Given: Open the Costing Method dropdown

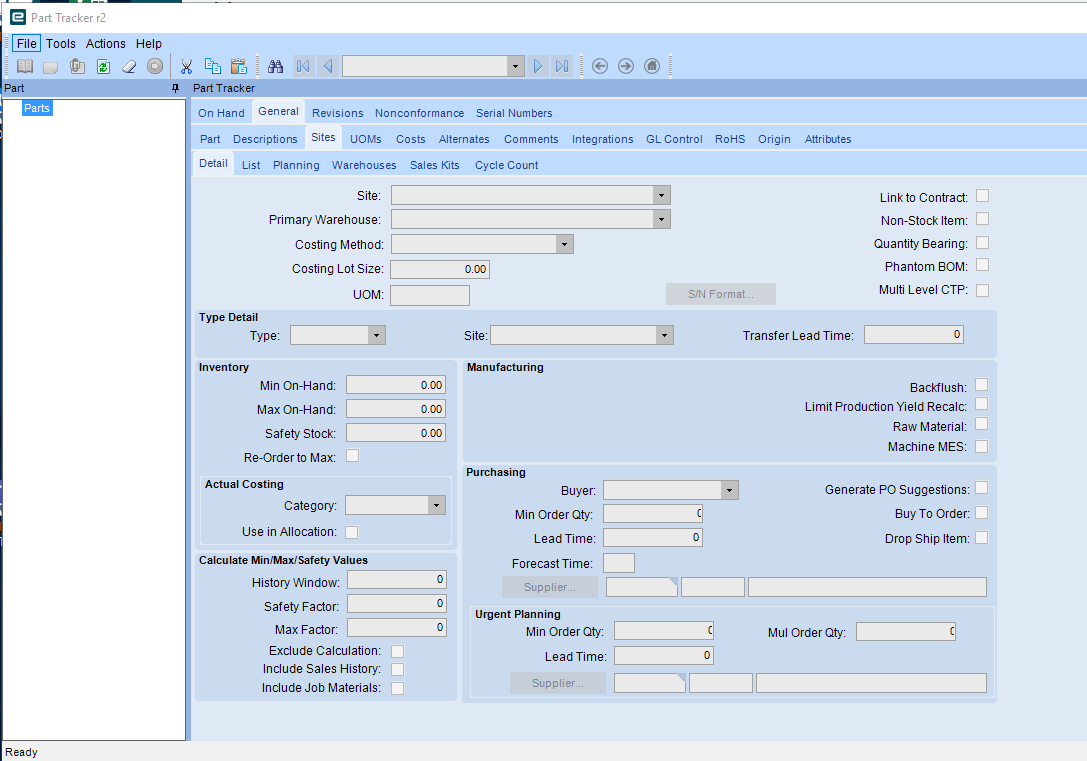Looking at the screenshot, I should (564, 244).
